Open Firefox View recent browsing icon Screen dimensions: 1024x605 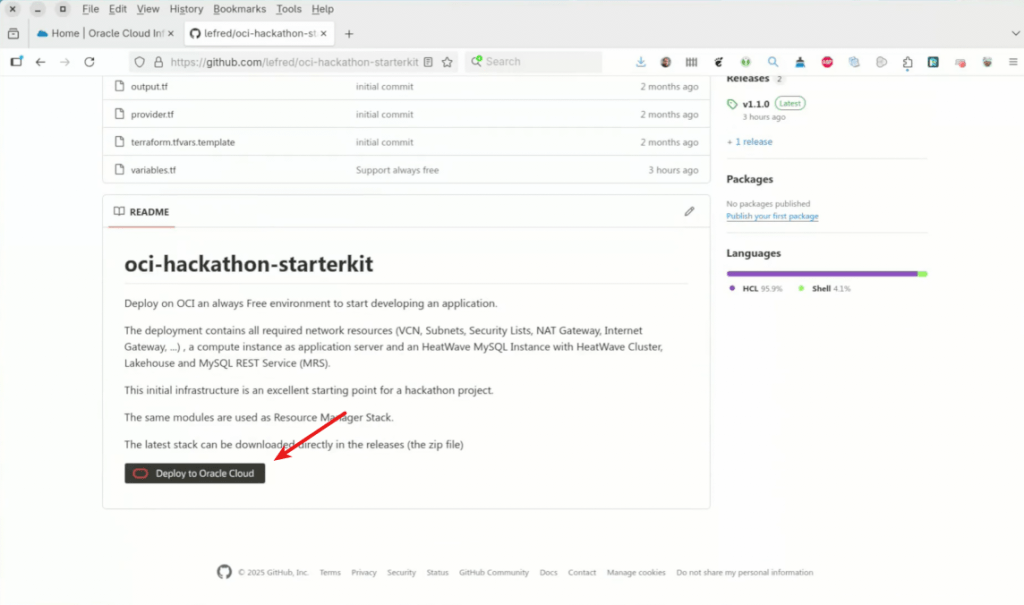point(13,33)
